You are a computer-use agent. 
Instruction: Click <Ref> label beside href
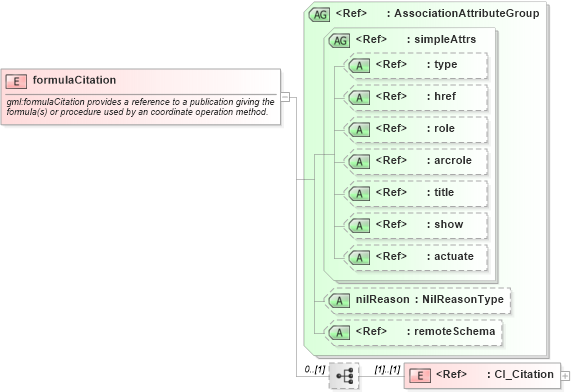391,97
